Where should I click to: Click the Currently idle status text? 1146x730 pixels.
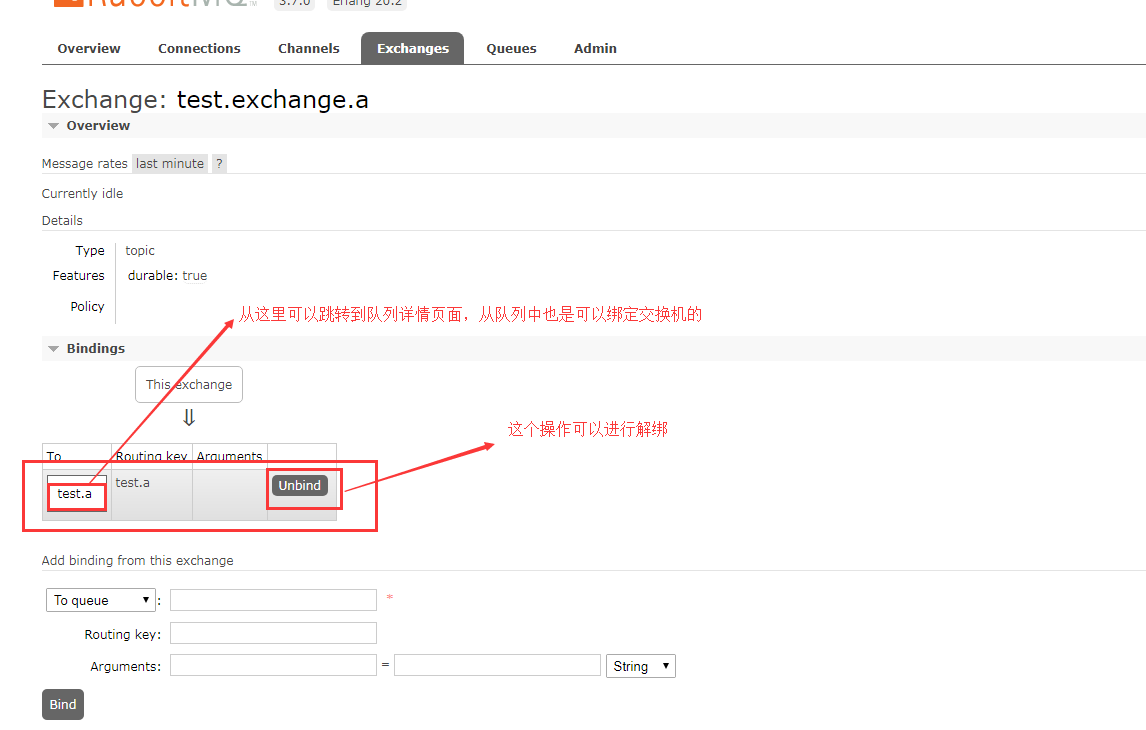(83, 194)
